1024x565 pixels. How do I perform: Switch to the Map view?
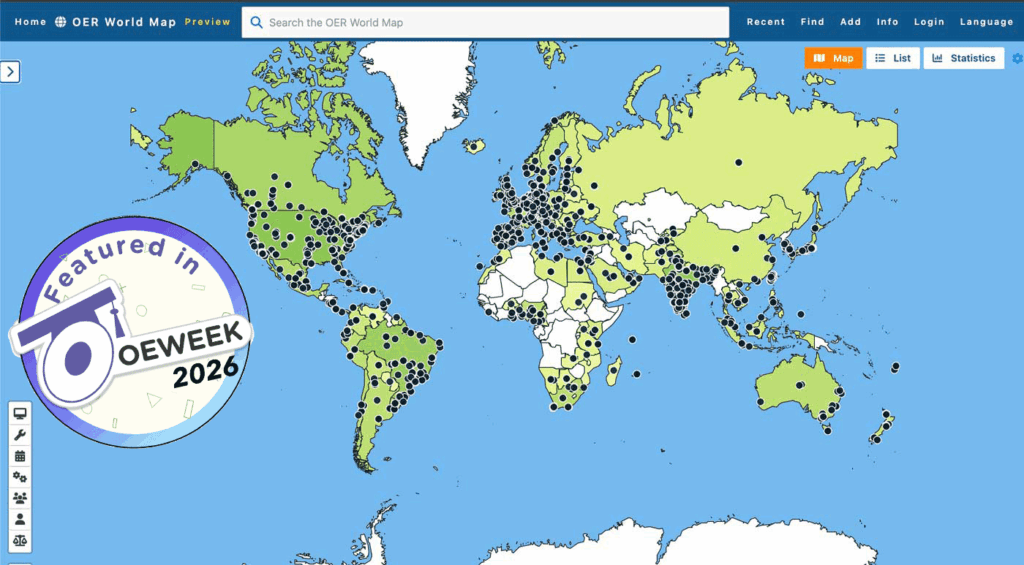[x=833, y=58]
